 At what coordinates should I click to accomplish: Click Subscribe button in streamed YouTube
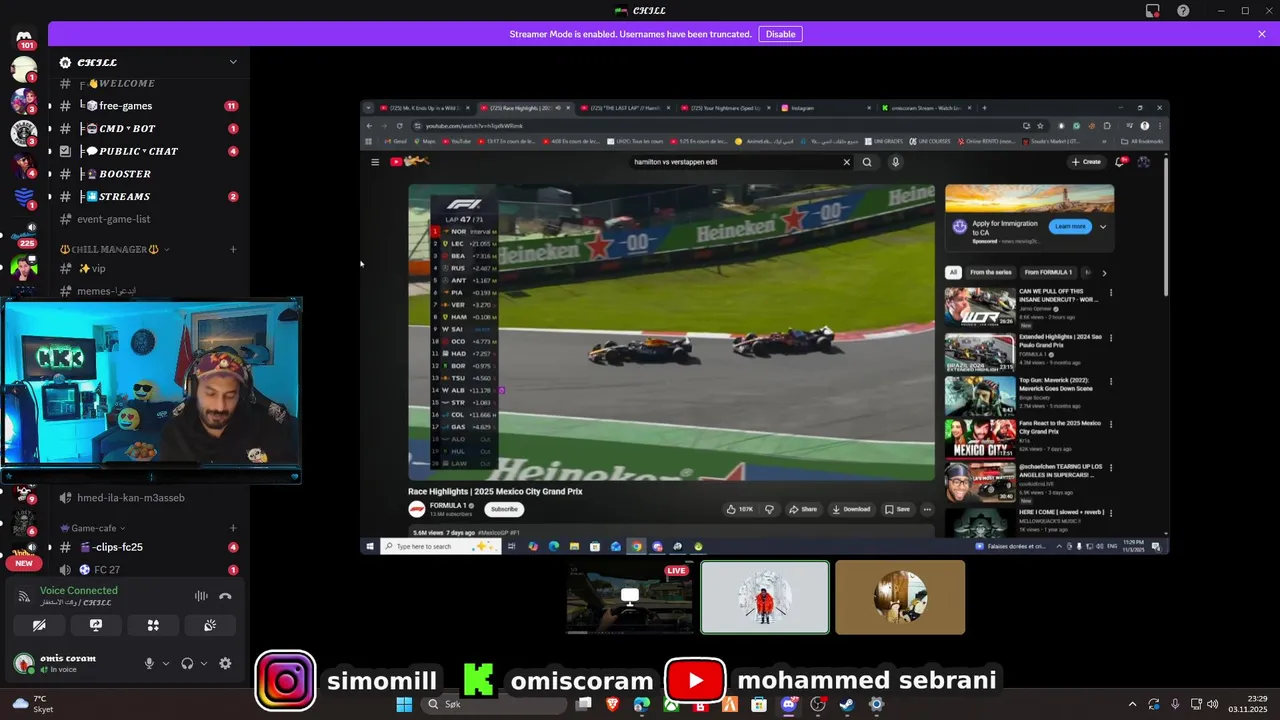click(504, 509)
